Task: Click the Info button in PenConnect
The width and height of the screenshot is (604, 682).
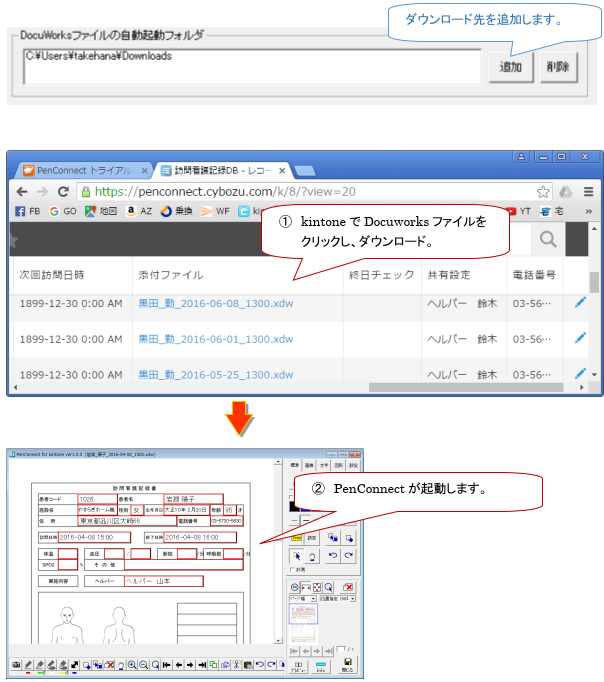Action: pyautogui.click(x=320, y=667)
